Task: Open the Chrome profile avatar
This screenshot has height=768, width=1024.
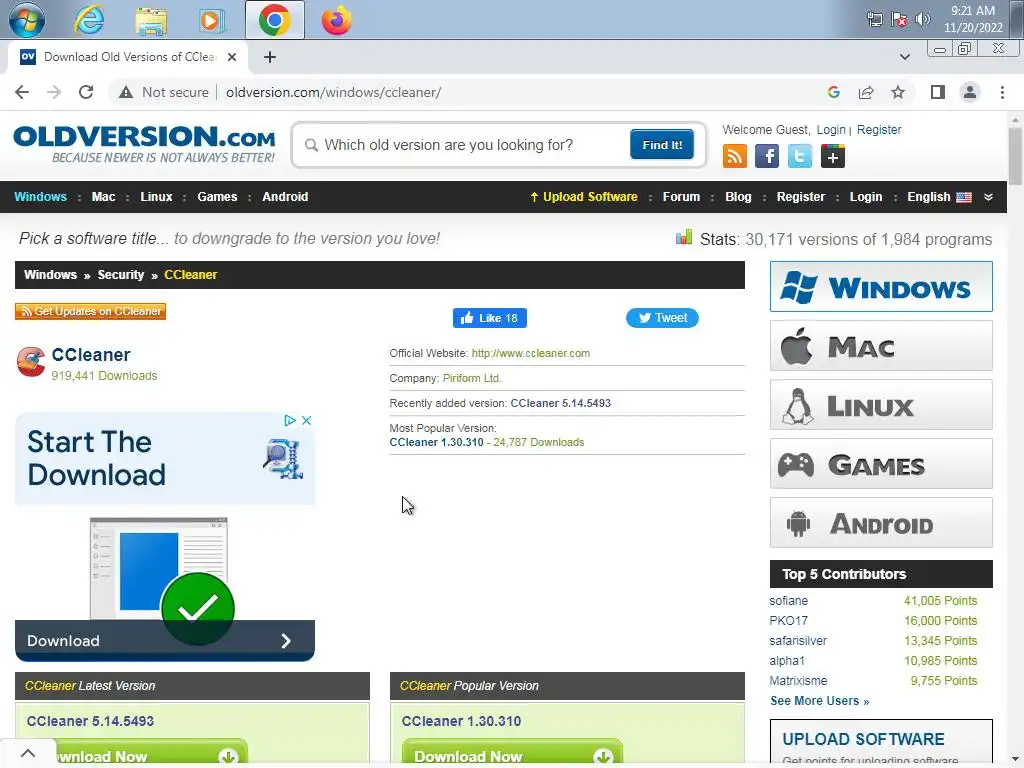Action: pyautogui.click(x=970, y=92)
